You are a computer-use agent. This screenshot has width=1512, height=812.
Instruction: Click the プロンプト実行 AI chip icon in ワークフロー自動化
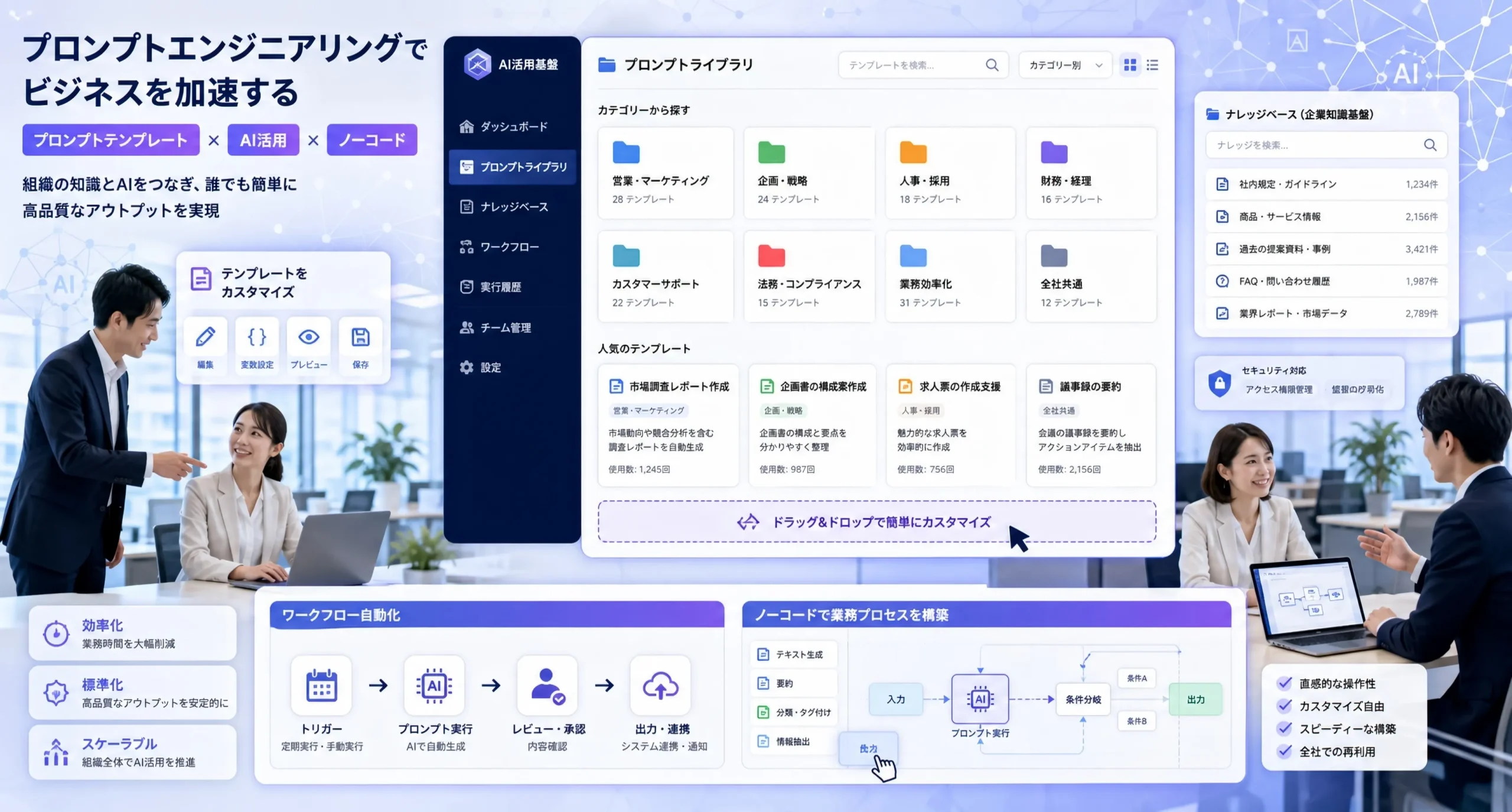(x=434, y=686)
